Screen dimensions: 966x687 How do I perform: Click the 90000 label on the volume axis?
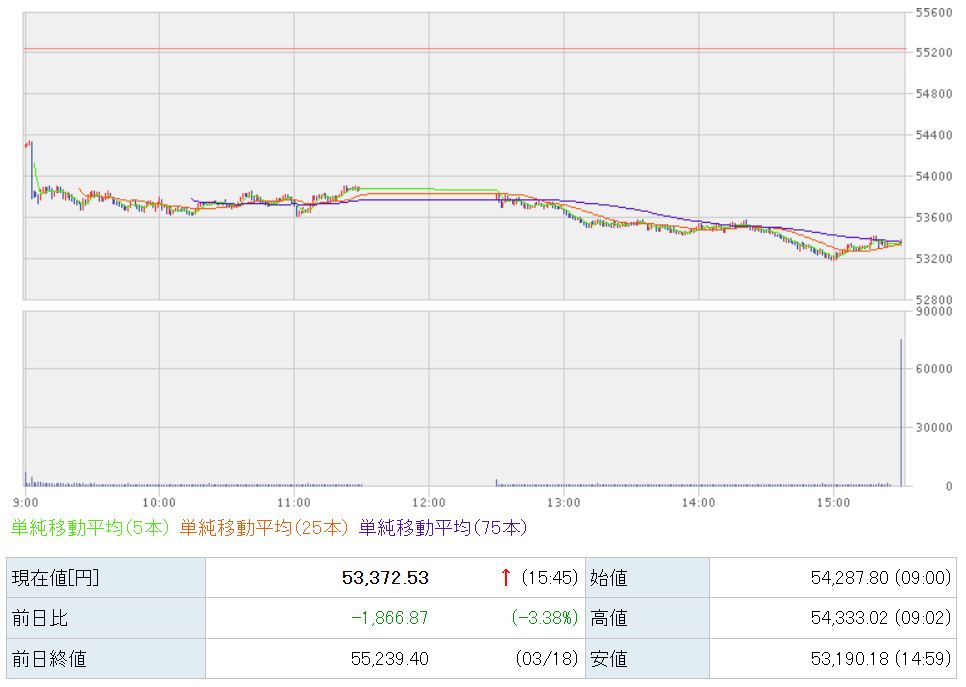pos(933,312)
